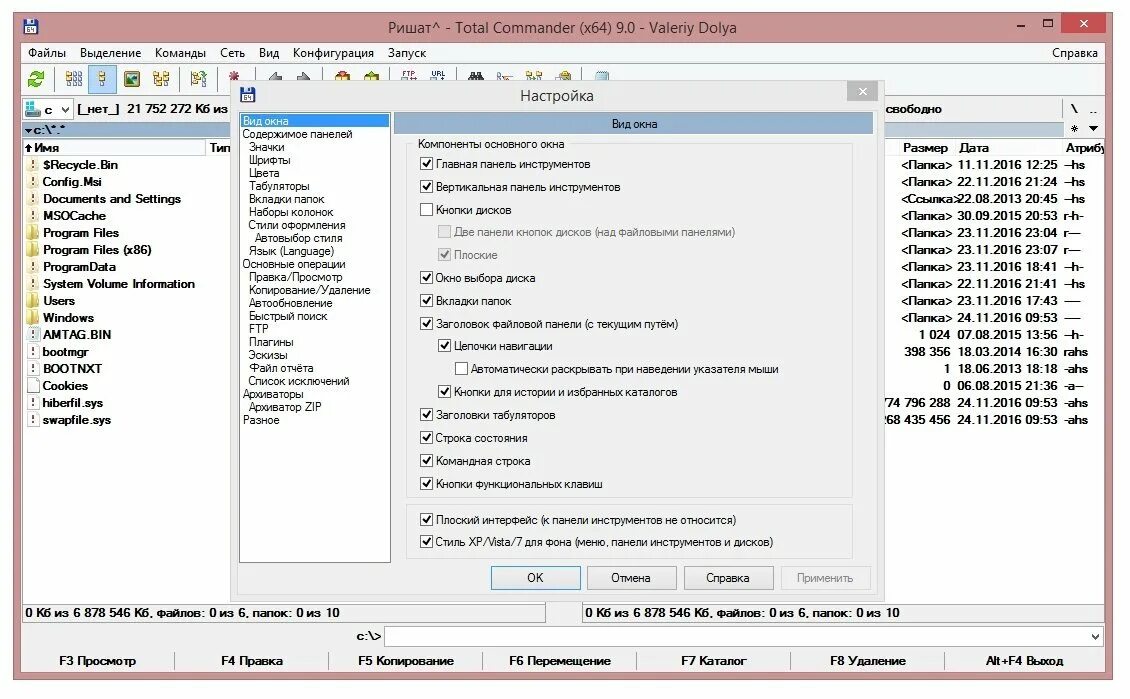This screenshot has height=699, width=1130.
Task: Uncheck Командная строка checkbox
Action: pos(426,460)
